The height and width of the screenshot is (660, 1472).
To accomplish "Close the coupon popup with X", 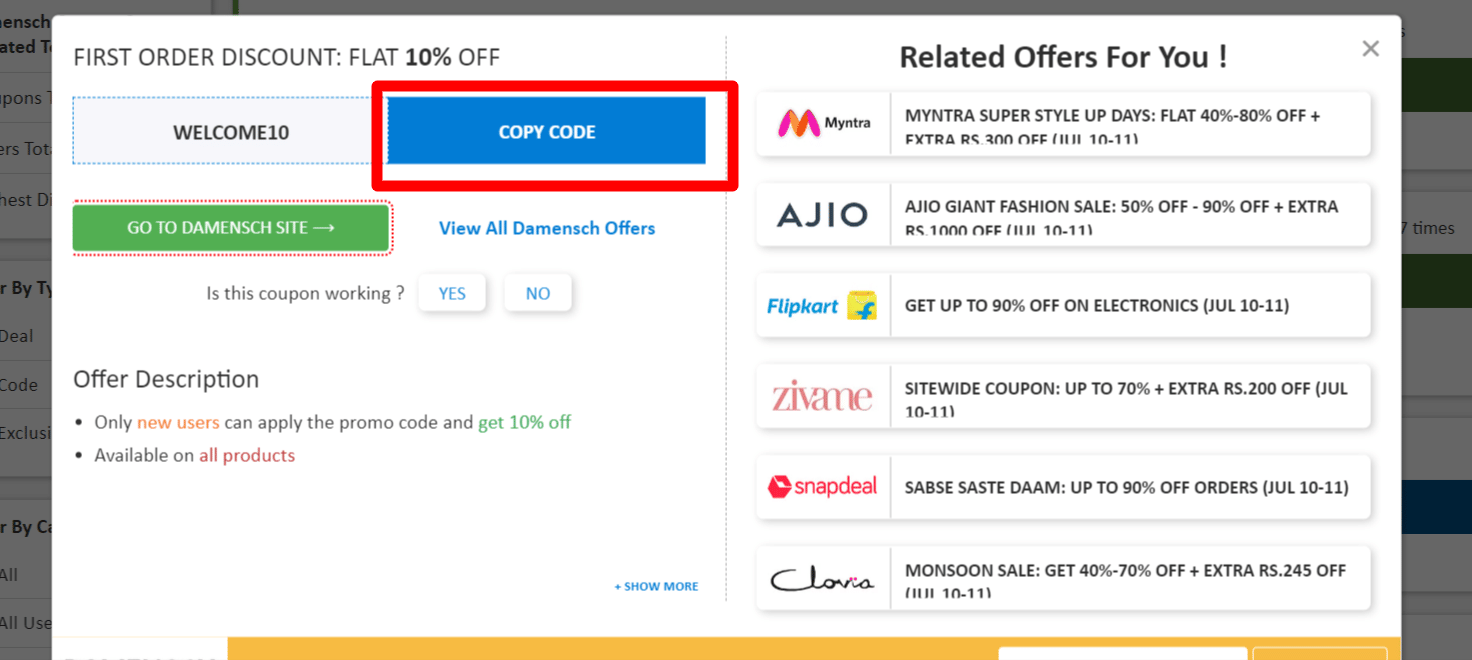I will point(1370,49).
